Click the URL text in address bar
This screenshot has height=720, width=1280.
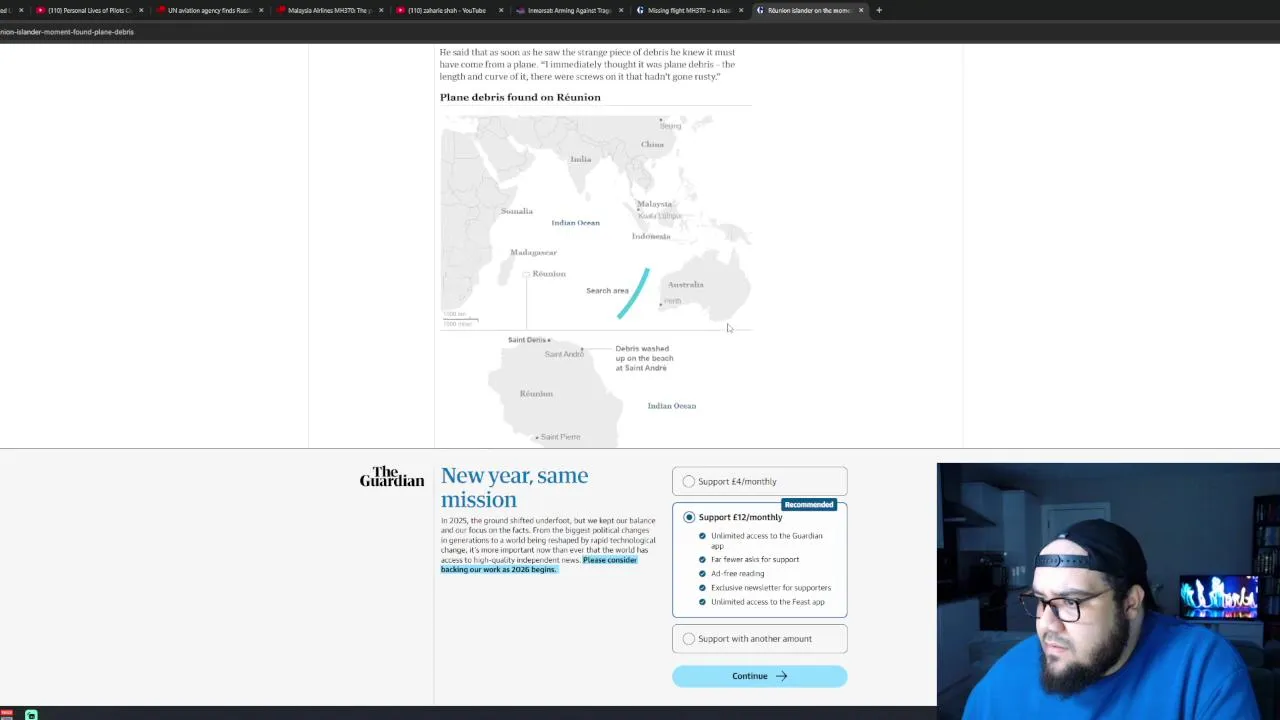coord(67,32)
